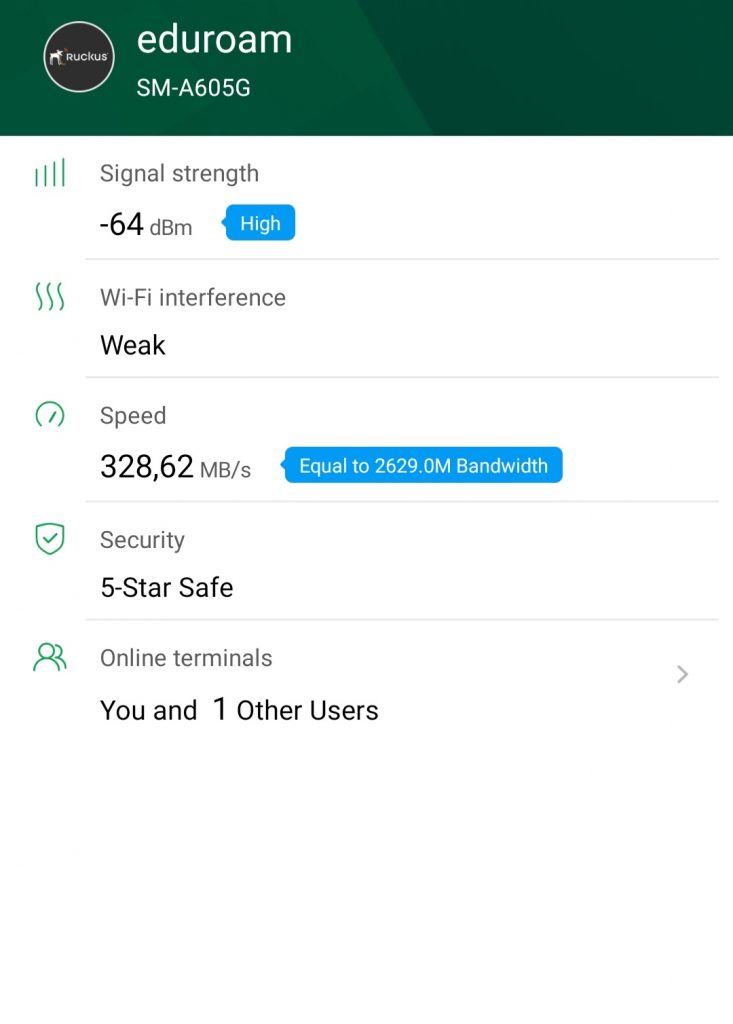Click the security shield checkmark icon
The image size is (733, 1024).
[50, 539]
